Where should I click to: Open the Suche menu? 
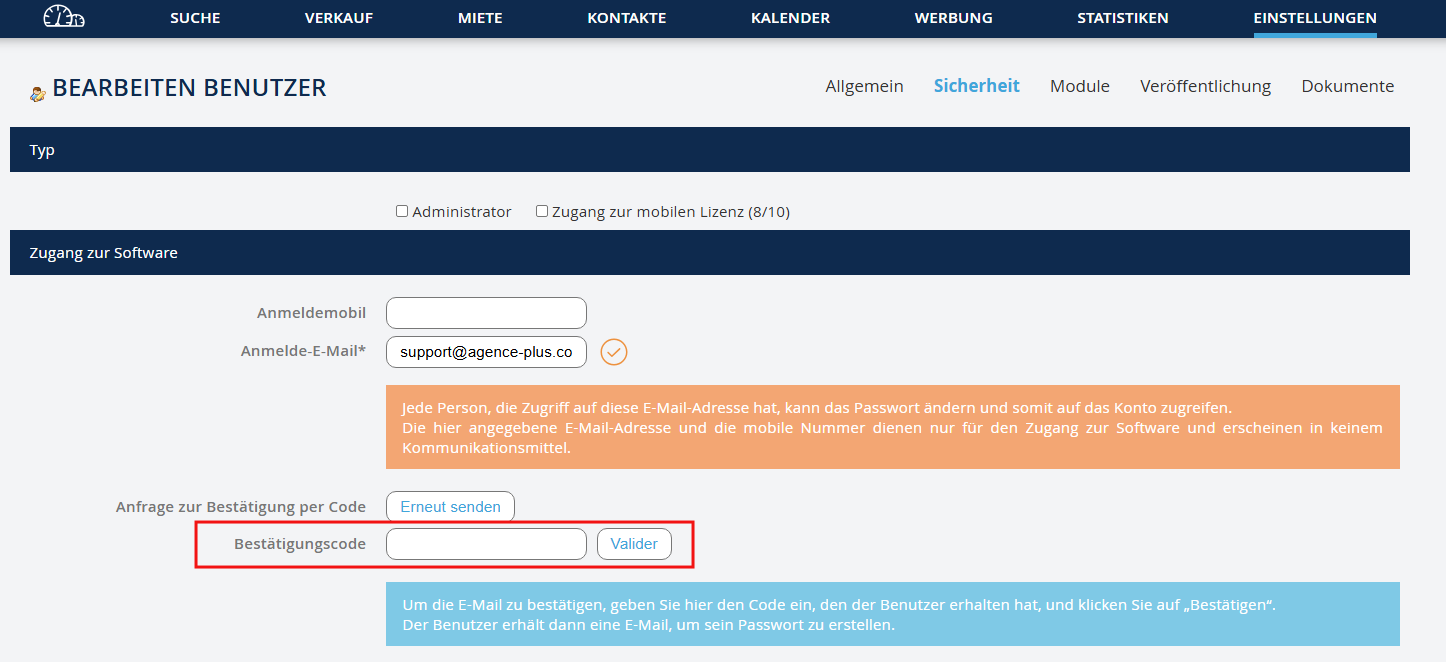[x=195, y=18]
